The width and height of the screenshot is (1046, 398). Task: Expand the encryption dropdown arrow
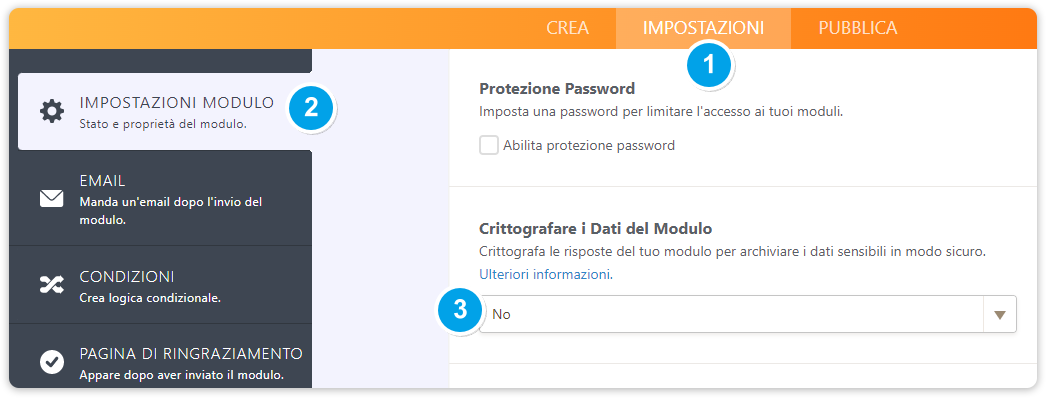point(999,315)
